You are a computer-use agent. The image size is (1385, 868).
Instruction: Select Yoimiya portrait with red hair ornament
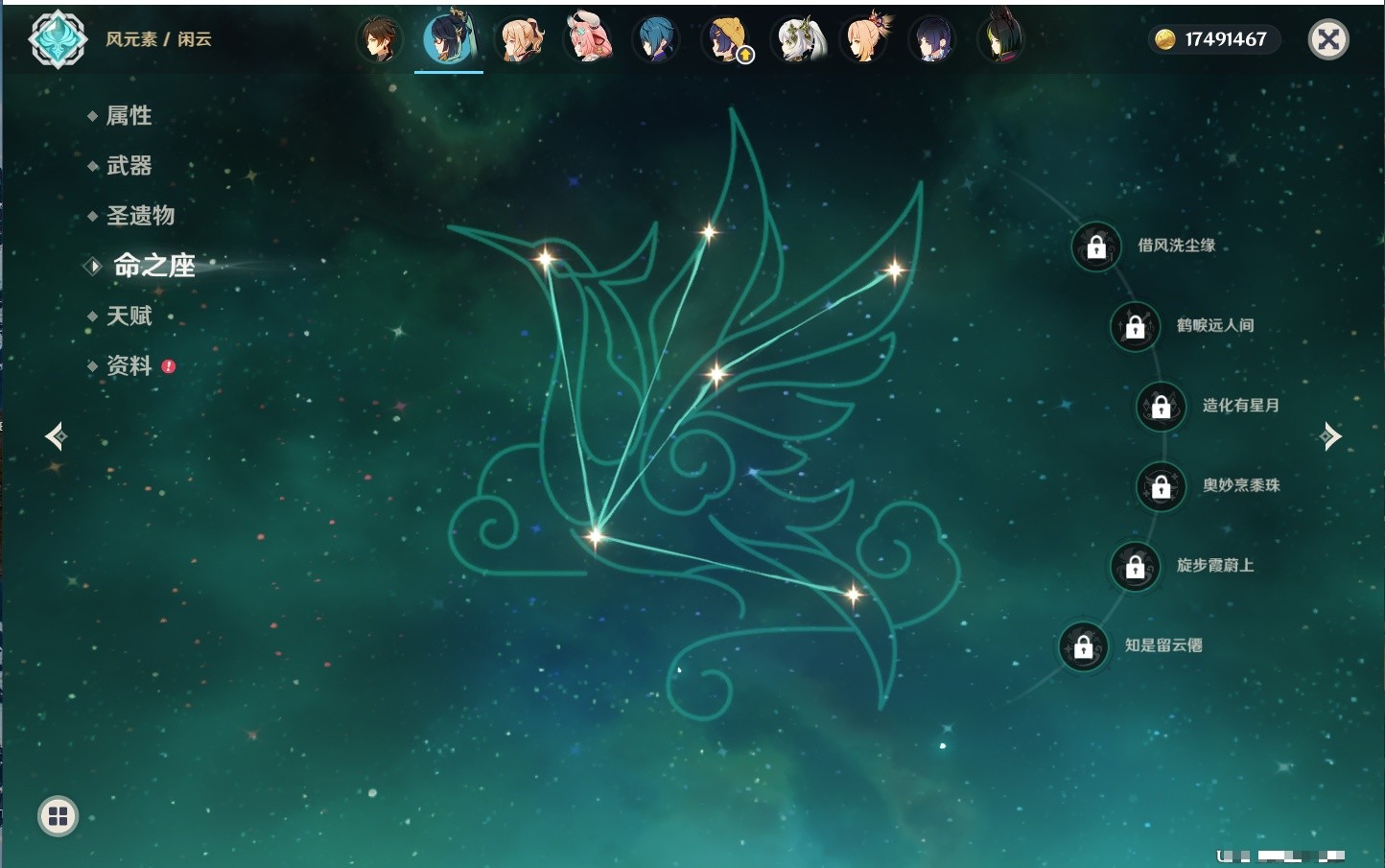pyautogui.click(x=867, y=39)
